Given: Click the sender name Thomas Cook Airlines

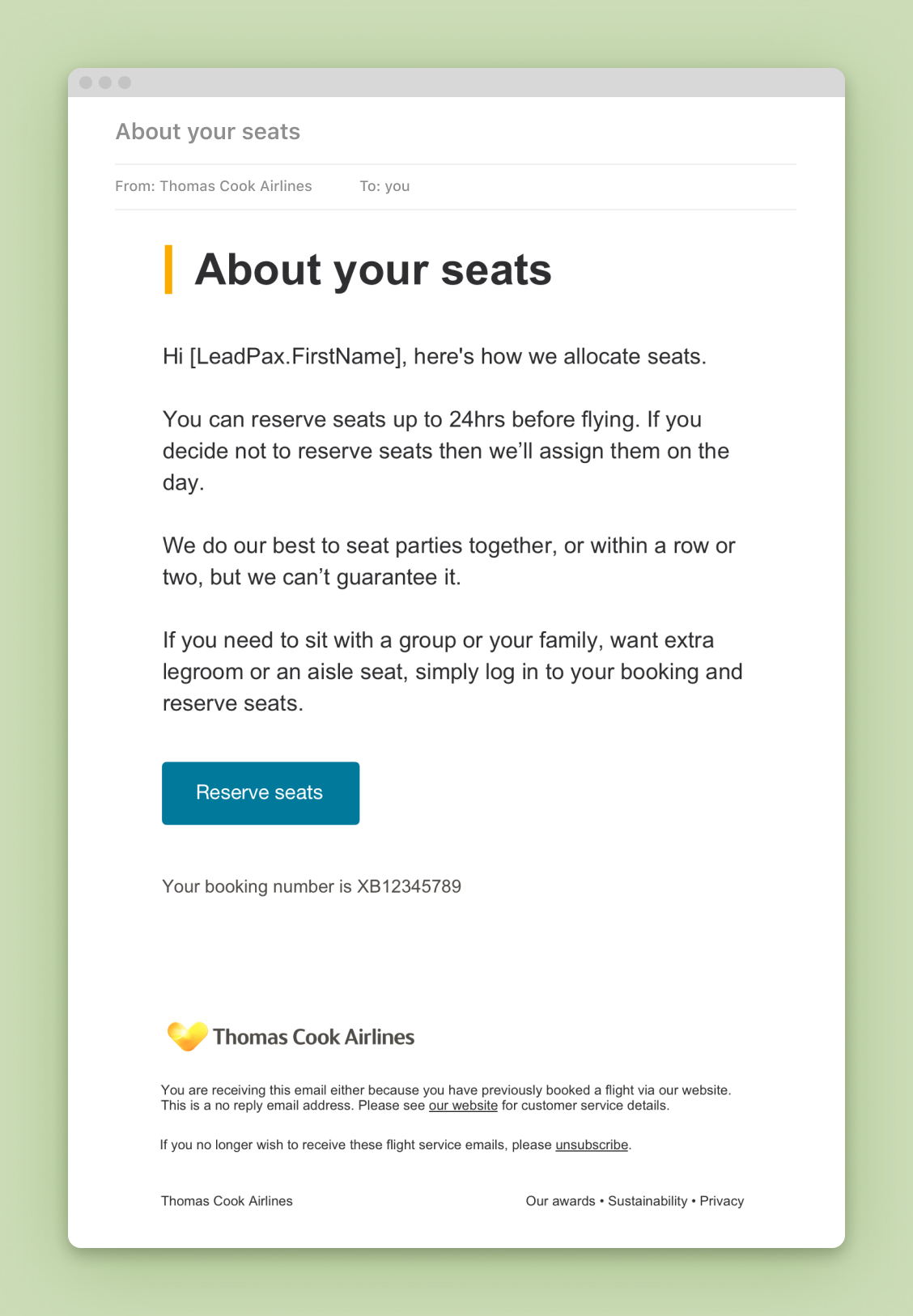Looking at the screenshot, I should (x=236, y=186).
